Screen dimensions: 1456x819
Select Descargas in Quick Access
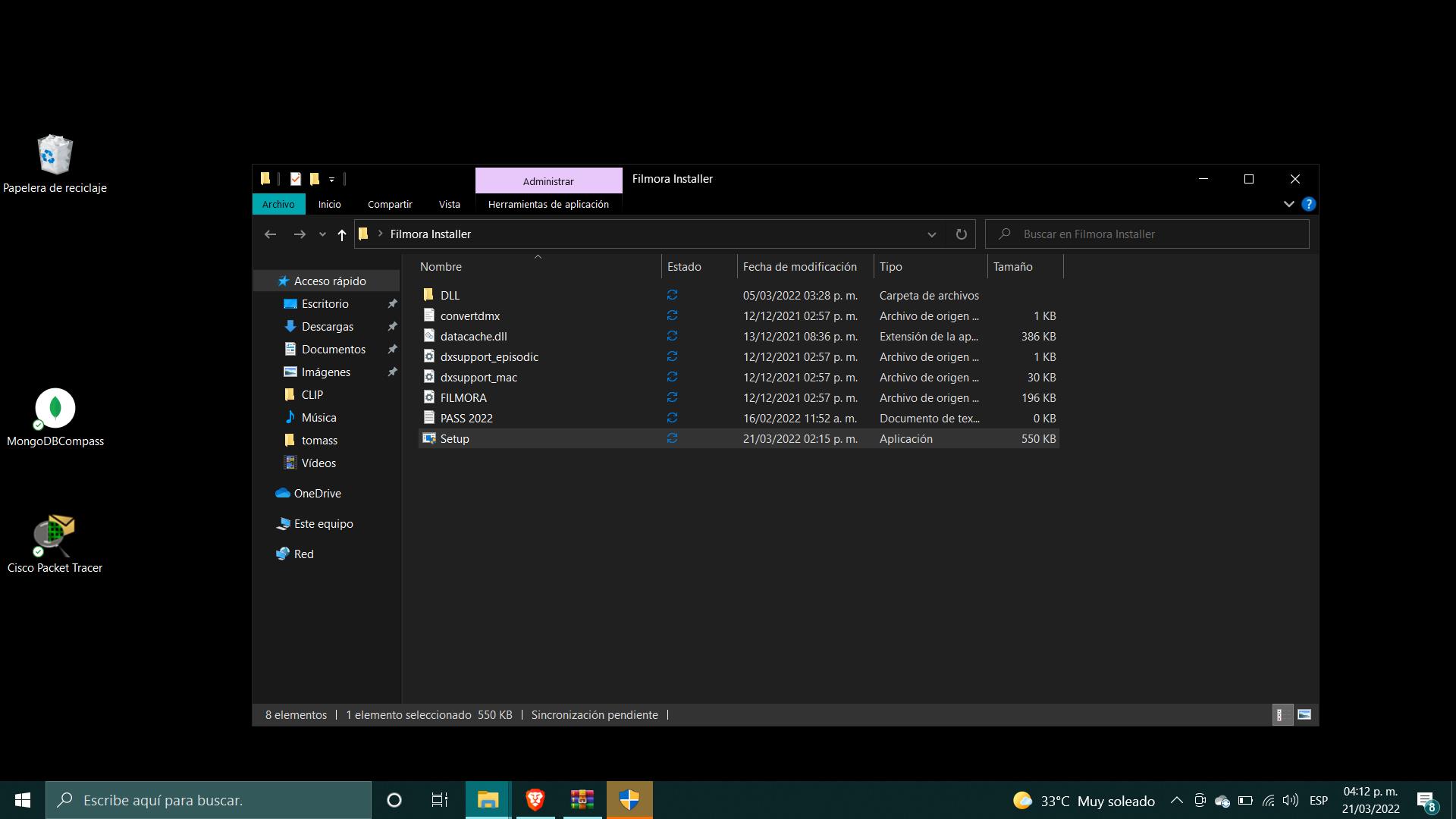pos(327,326)
